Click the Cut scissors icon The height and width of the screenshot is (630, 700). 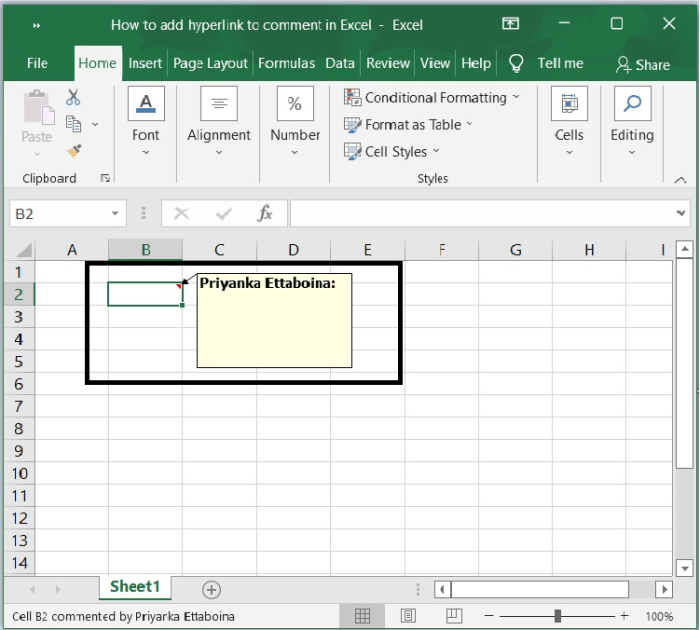73,97
